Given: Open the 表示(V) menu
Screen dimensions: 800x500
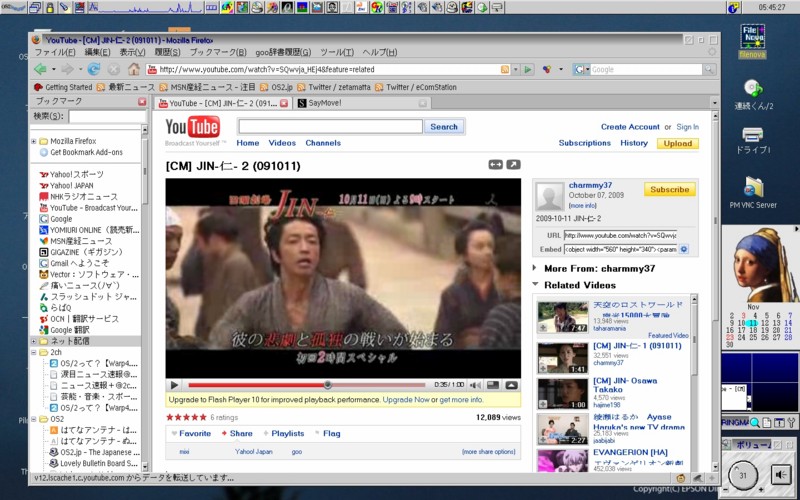Looking at the screenshot, I should pos(132,52).
